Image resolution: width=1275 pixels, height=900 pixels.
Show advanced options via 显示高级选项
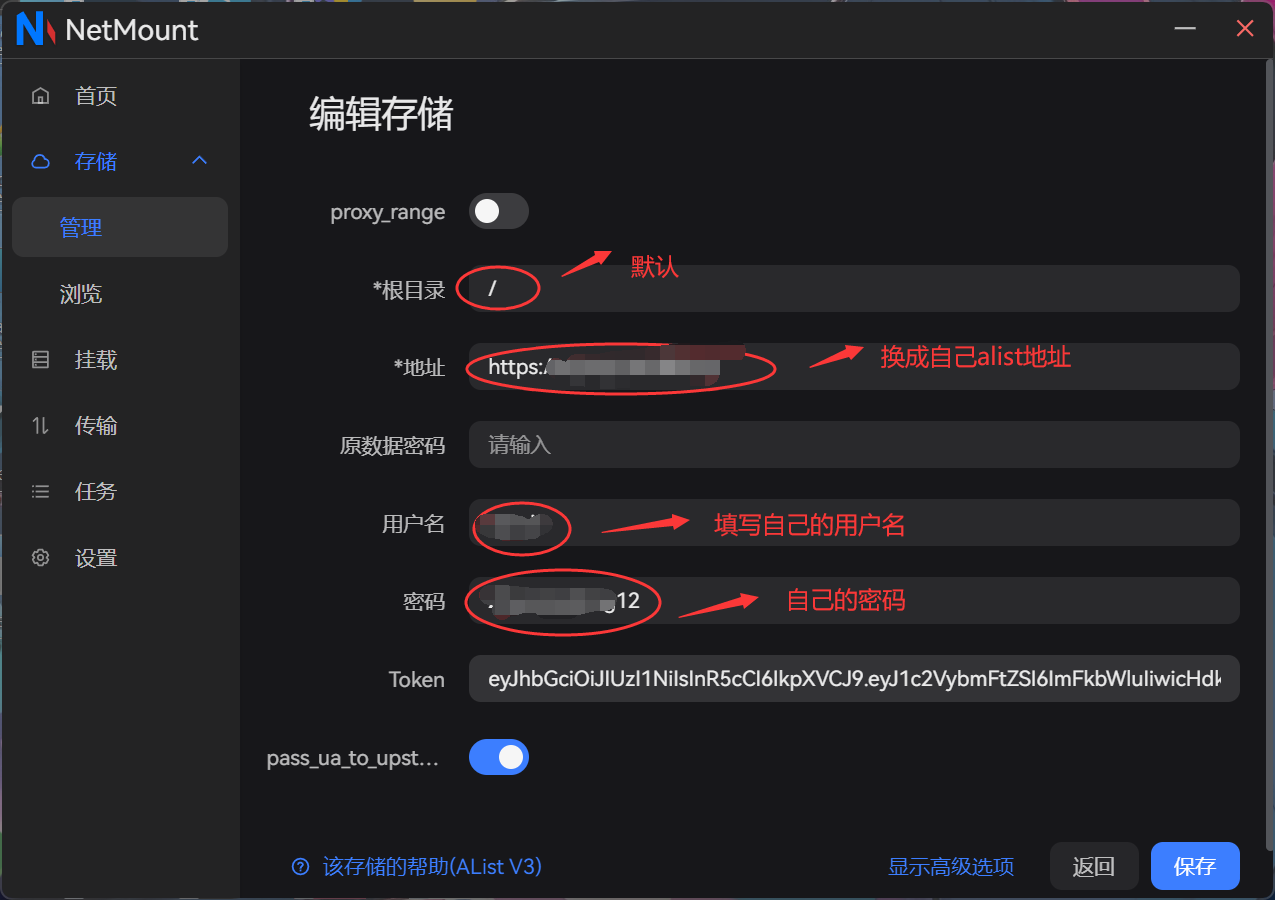(951, 867)
